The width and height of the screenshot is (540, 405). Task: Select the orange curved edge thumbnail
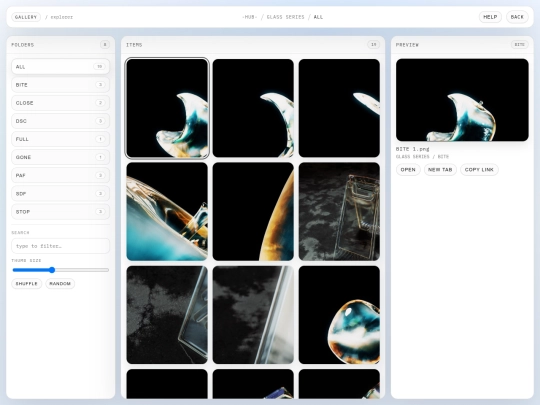click(x=253, y=211)
